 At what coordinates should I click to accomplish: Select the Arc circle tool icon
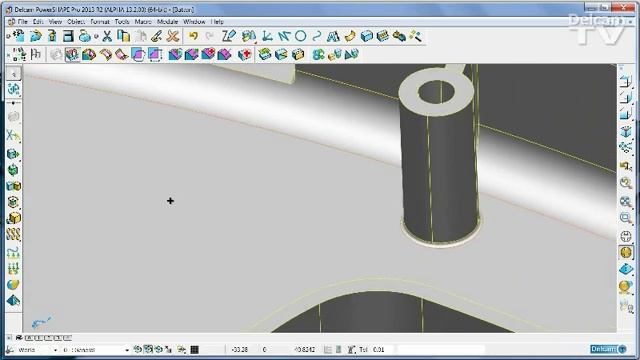pos(300,36)
